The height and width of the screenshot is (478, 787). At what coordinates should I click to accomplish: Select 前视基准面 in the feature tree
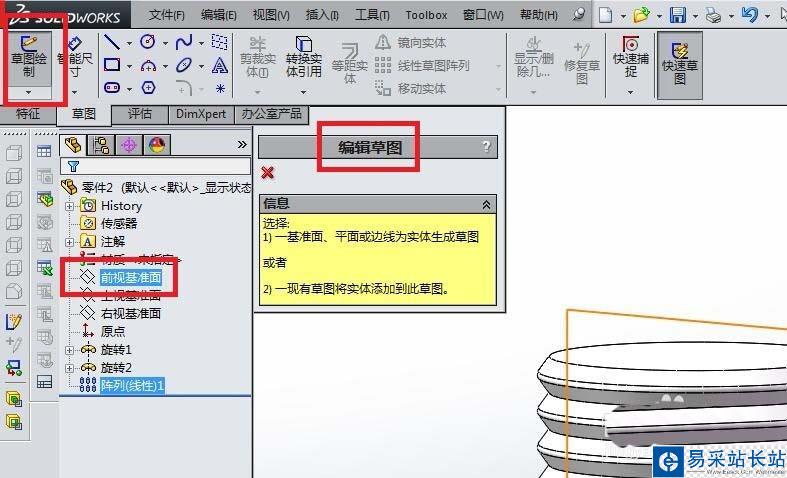click(x=130, y=277)
